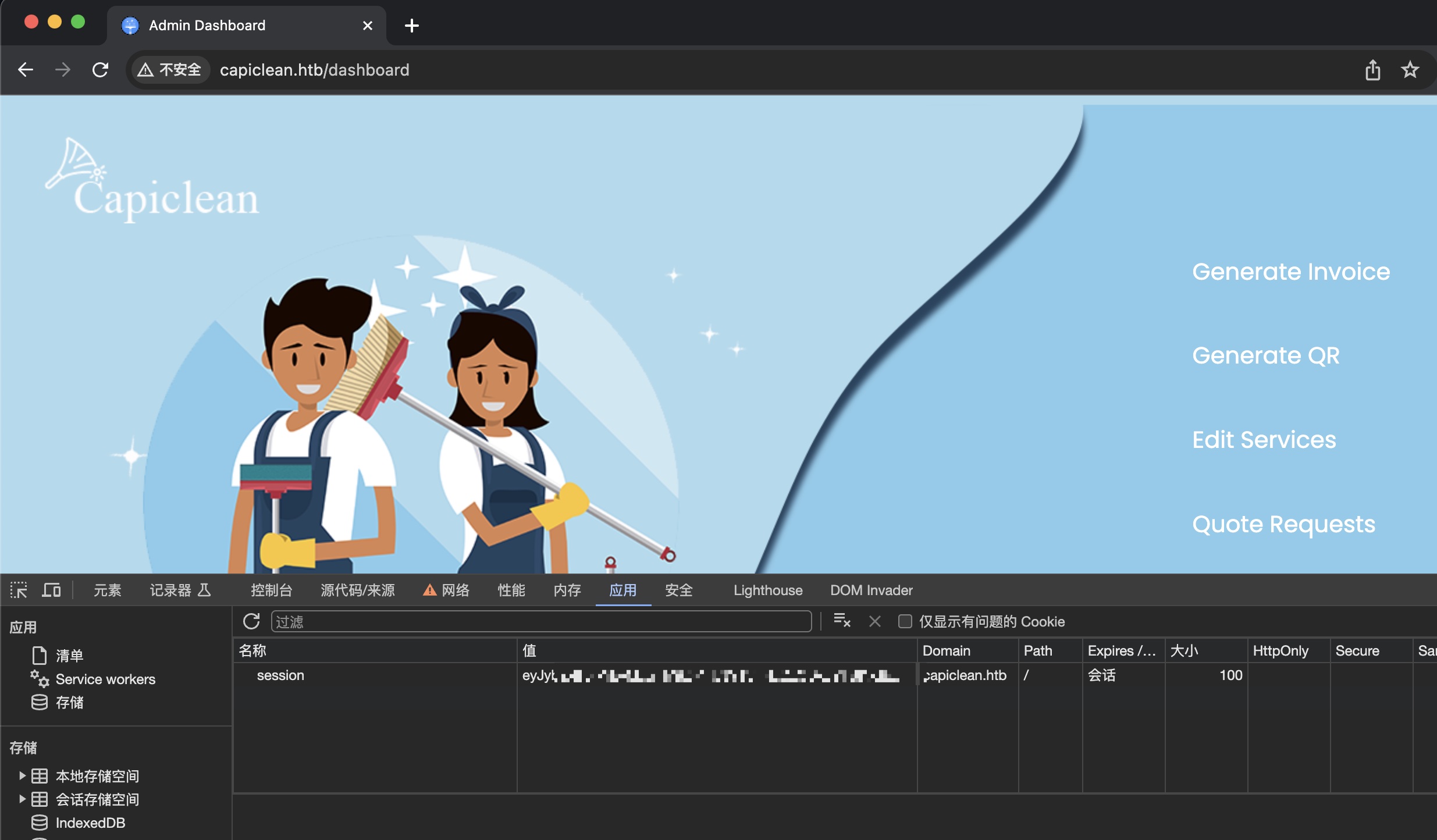The height and width of the screenshot is (840, 1437).
Task: Click the 过滤 cookie filter field
Action: 541,621
